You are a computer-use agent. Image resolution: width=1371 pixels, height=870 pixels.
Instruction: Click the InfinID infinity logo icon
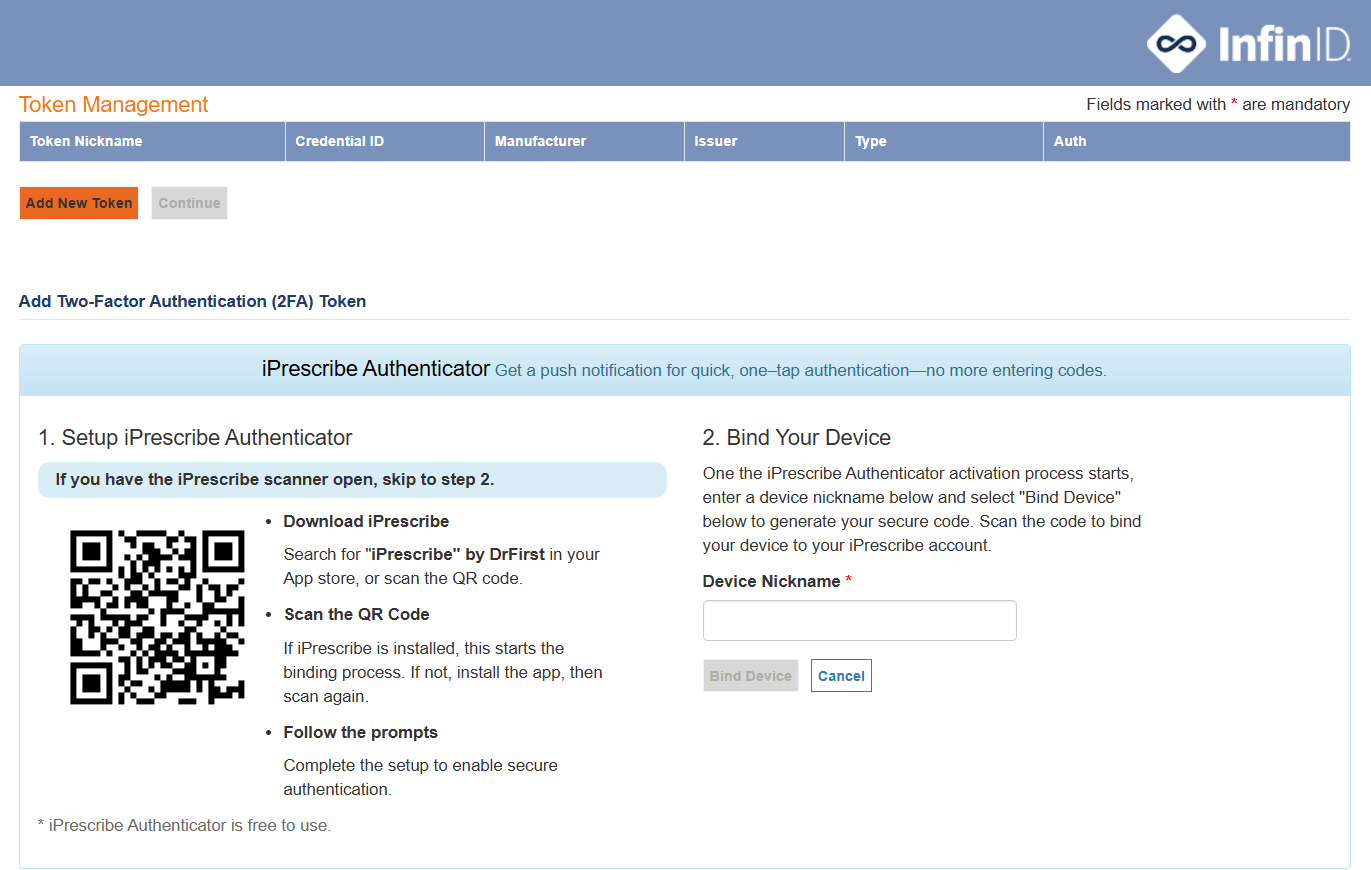[x=1177, y=44]
